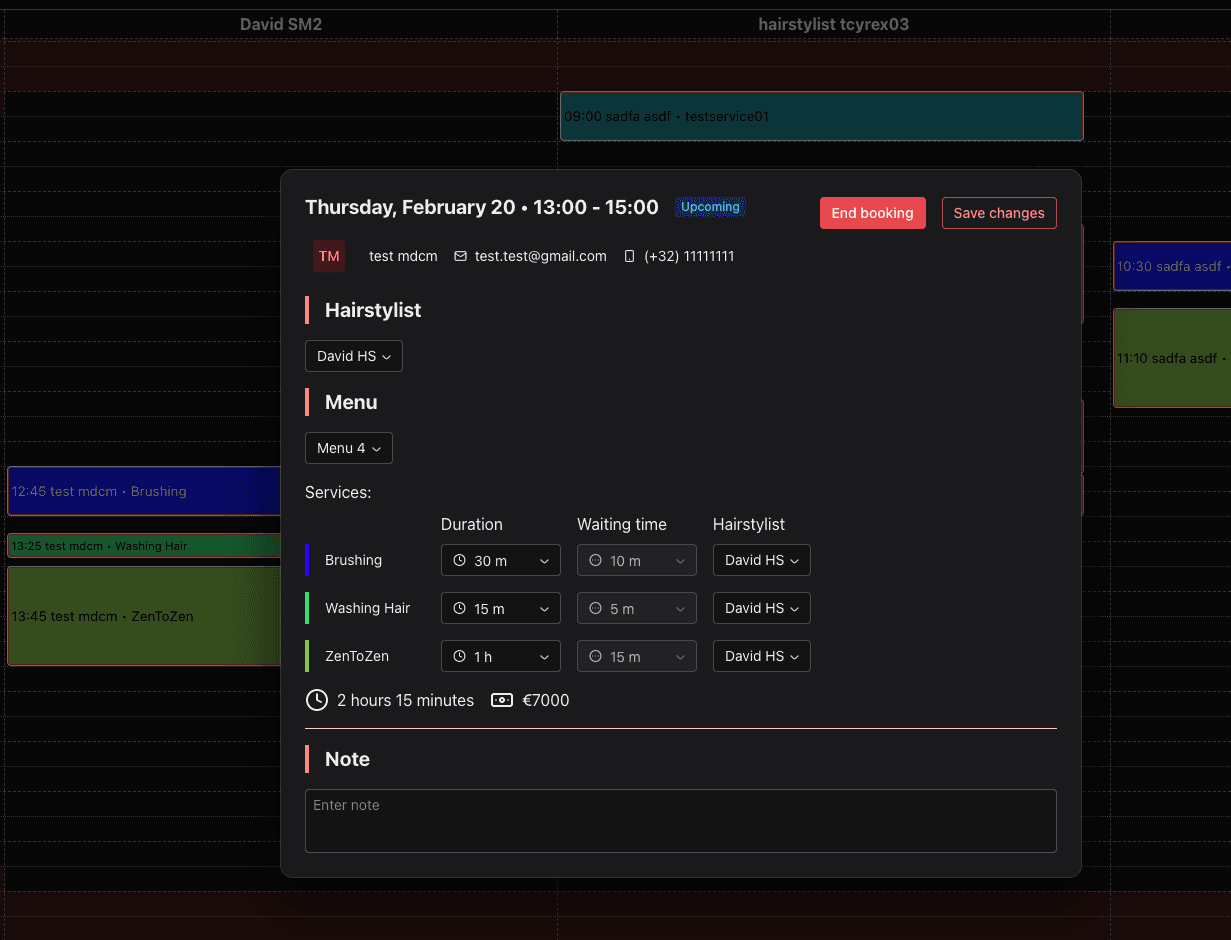The width and height of the screenshot is (1231, 940).
Task: Click the clock icon in Brushing duration
Action: tap(460, 561)
